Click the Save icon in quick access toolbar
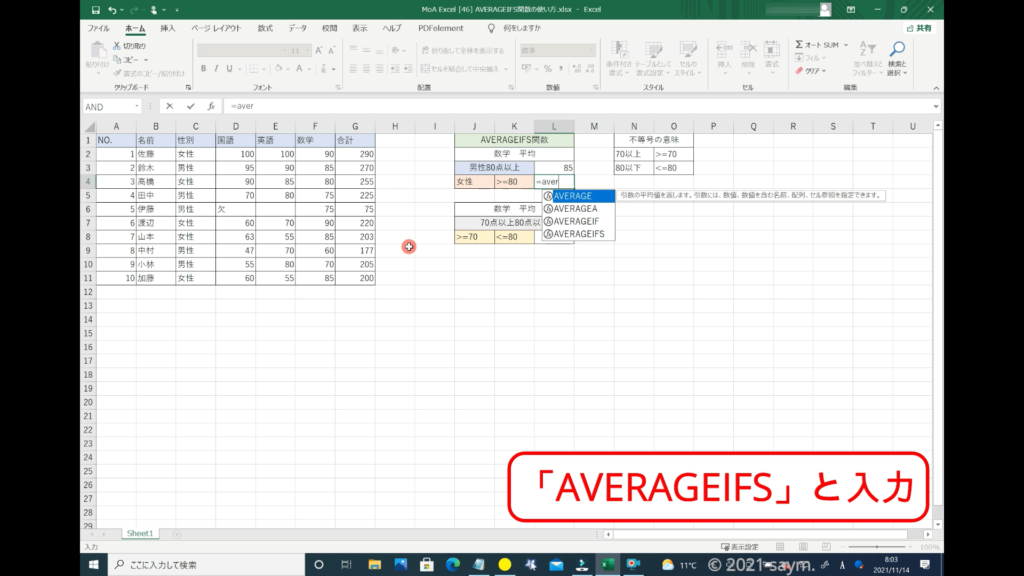The height and width of the screenshot is (576, 1024). [94, 10]
